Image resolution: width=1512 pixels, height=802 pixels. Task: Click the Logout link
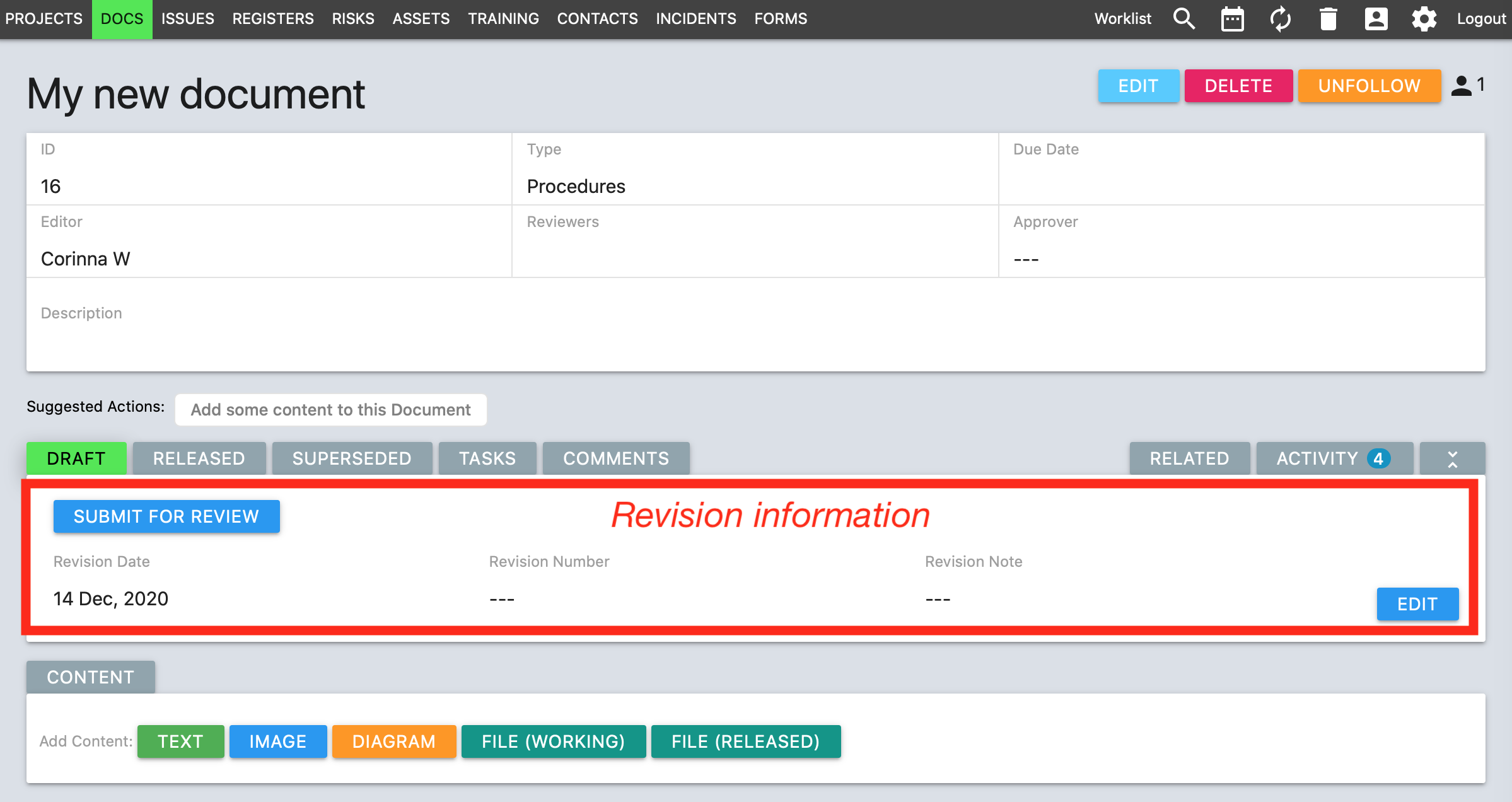pyautogui.click(x=1480, y=19)
